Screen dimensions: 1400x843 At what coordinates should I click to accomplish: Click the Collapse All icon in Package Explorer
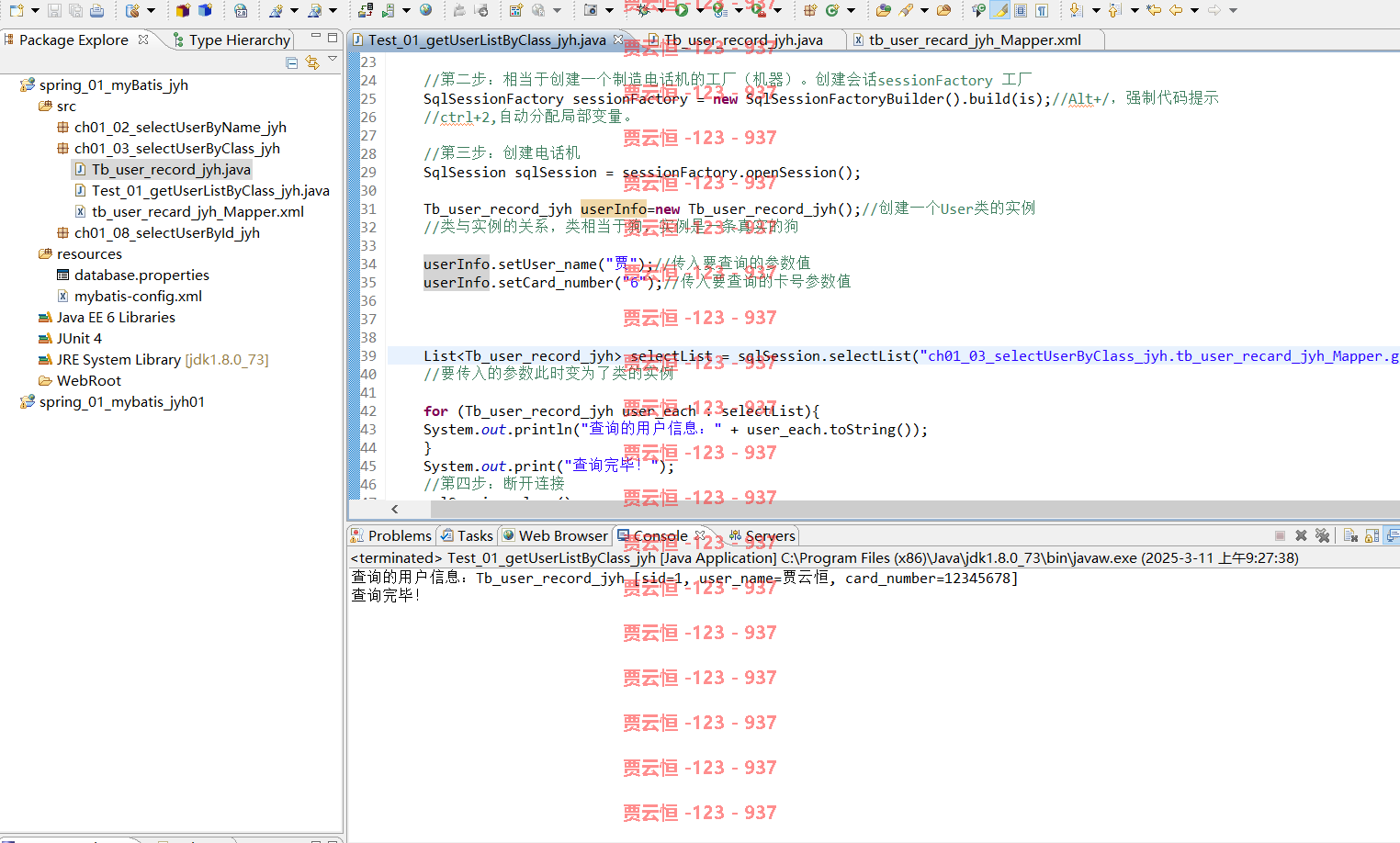pos(292,62)
